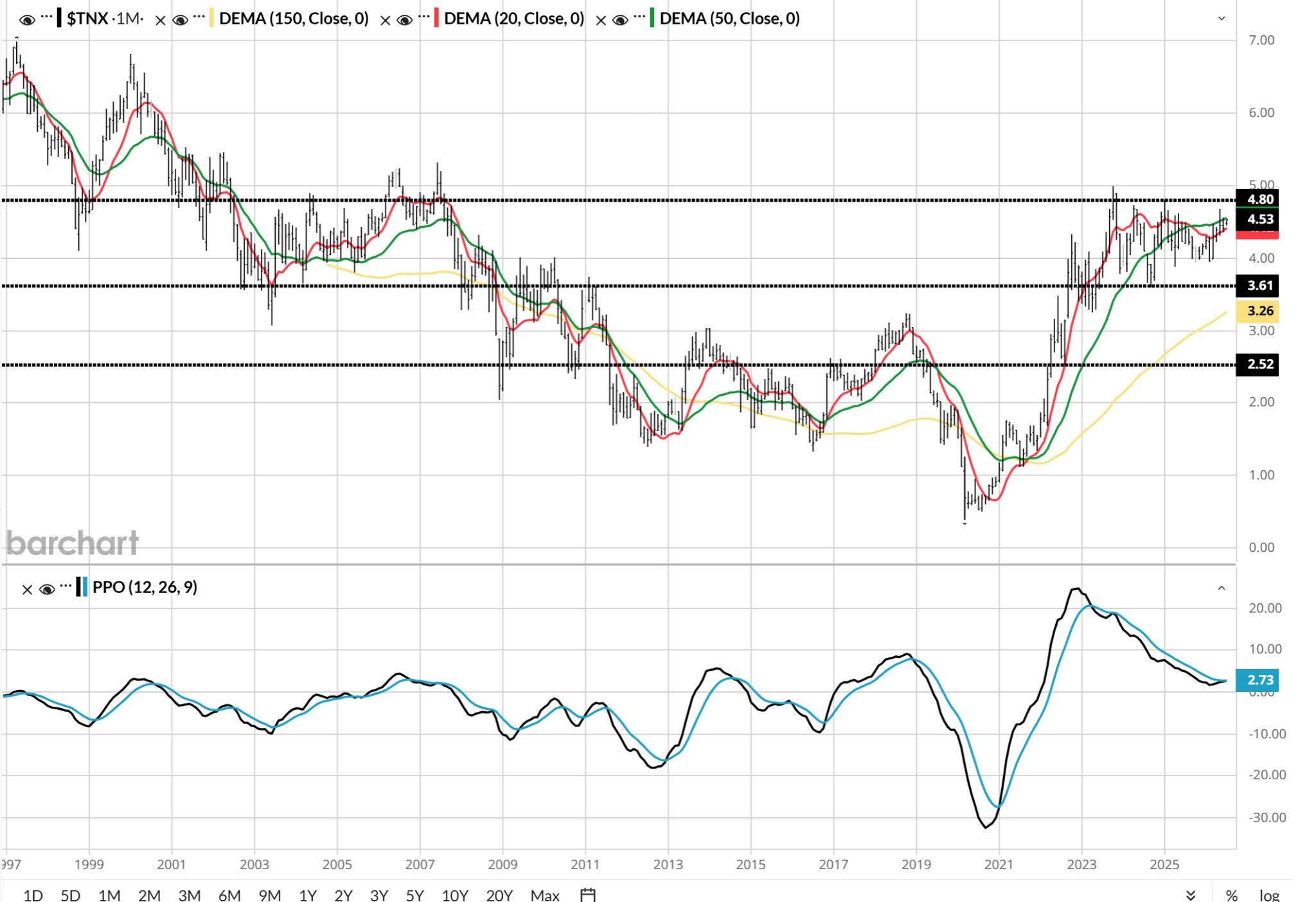Open more options for DEMA 150
This screenshot has height=902, width=1316.
[x=199, y=17]
